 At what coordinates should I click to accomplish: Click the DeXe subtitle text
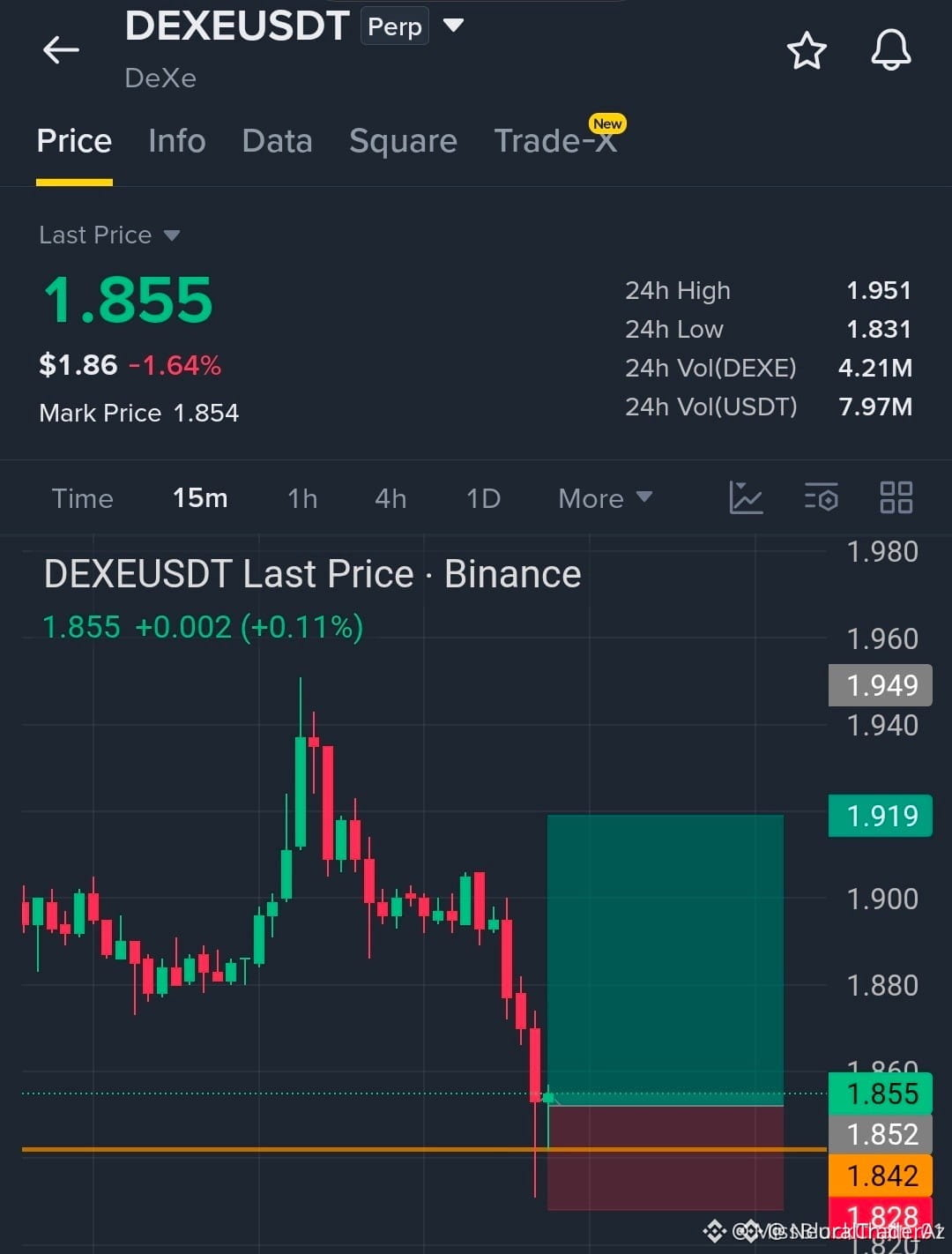click(x=160, y=78)
